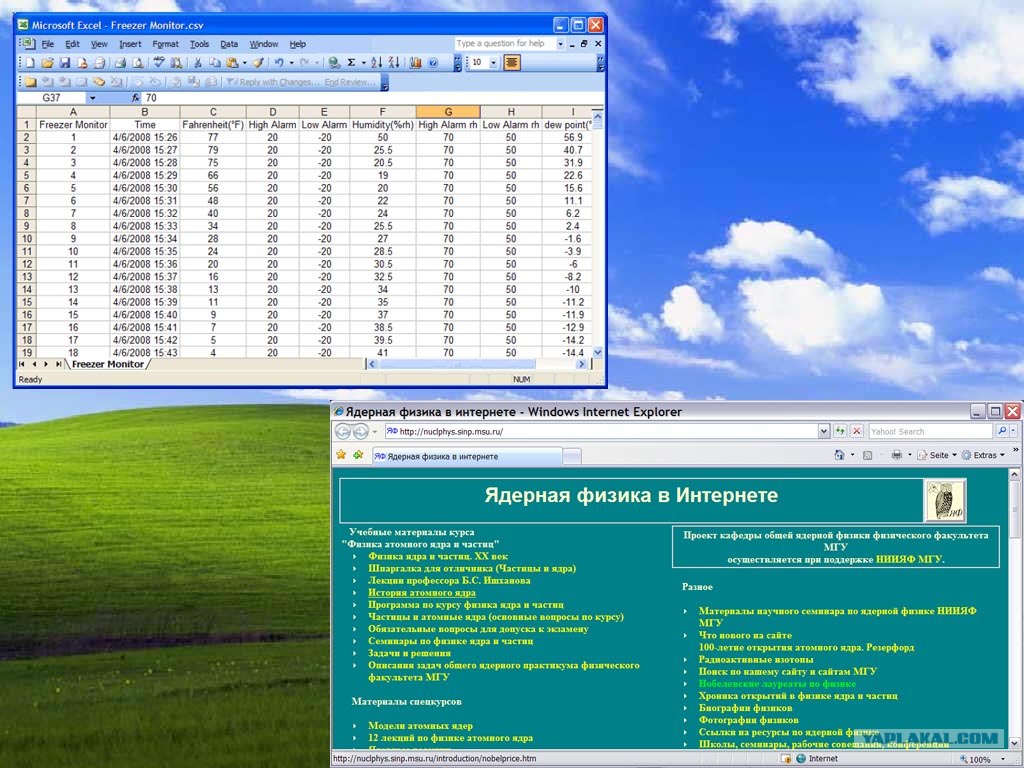The height and width of the screenshot is (768, 1024).
Task: Click the IE Forward arrow button
Action: click(360, 431)
